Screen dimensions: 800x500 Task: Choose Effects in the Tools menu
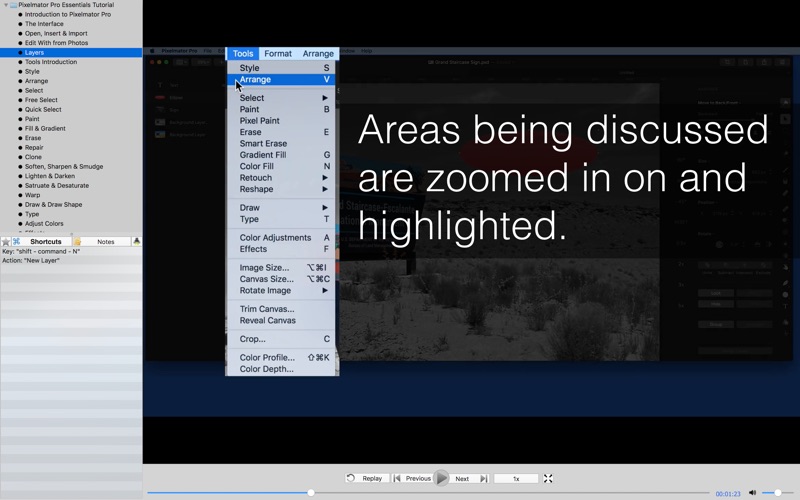click(282, 249)
